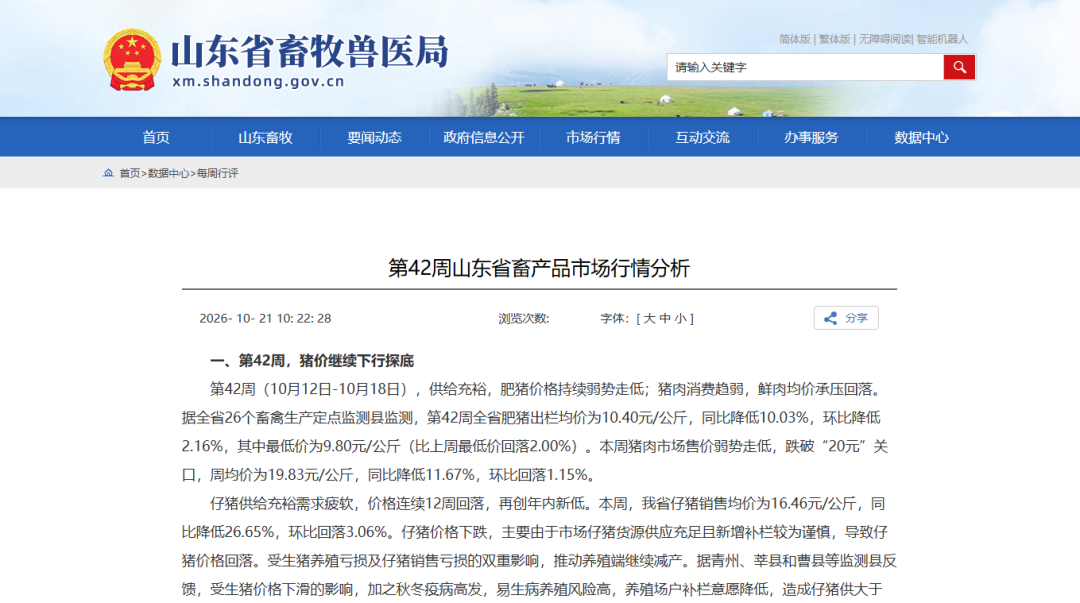Image resolution: width=1080 pixels, height=603 pixels.
Task: Set font size to 小
Action: click(x=681, y=318)
